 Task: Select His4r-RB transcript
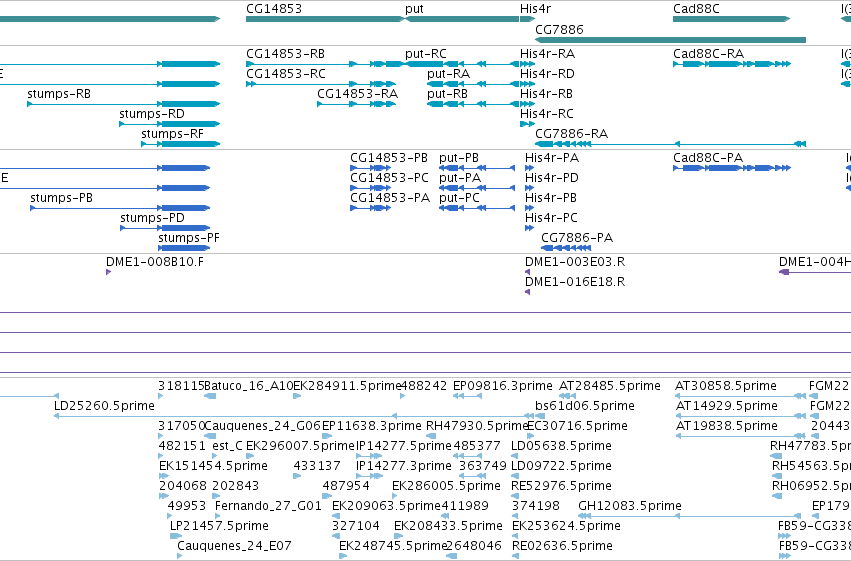point(528,104)
